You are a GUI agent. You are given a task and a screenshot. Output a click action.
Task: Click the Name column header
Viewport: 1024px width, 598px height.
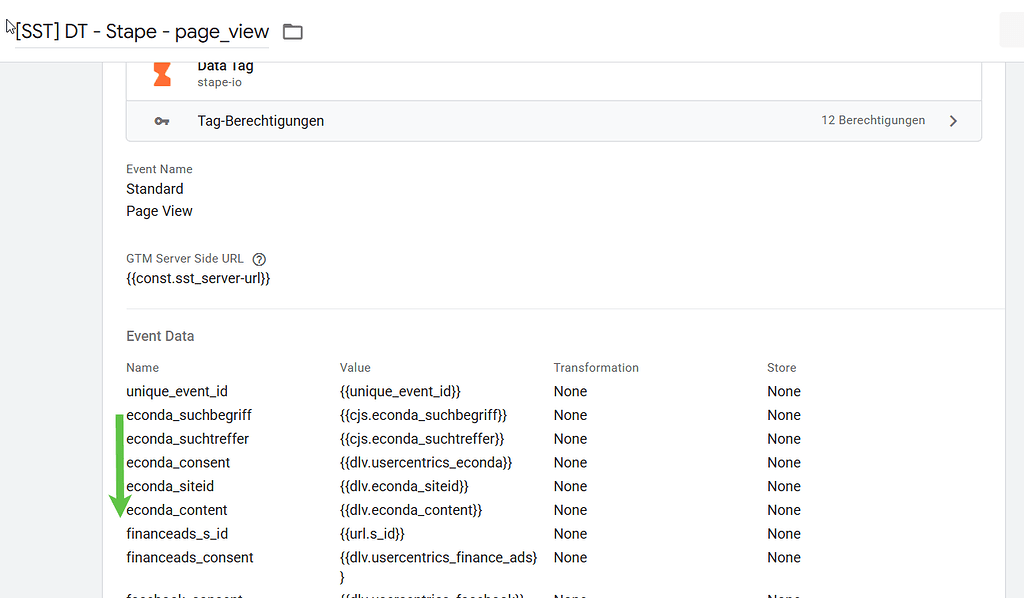click(x=142, y=367)
